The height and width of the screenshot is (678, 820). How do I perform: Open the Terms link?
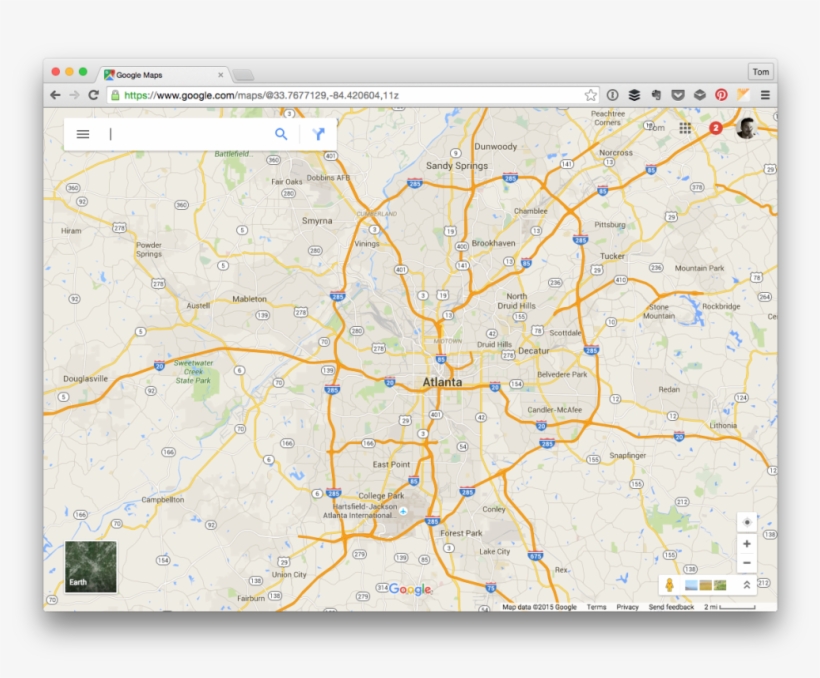click(x=597, y=606)
